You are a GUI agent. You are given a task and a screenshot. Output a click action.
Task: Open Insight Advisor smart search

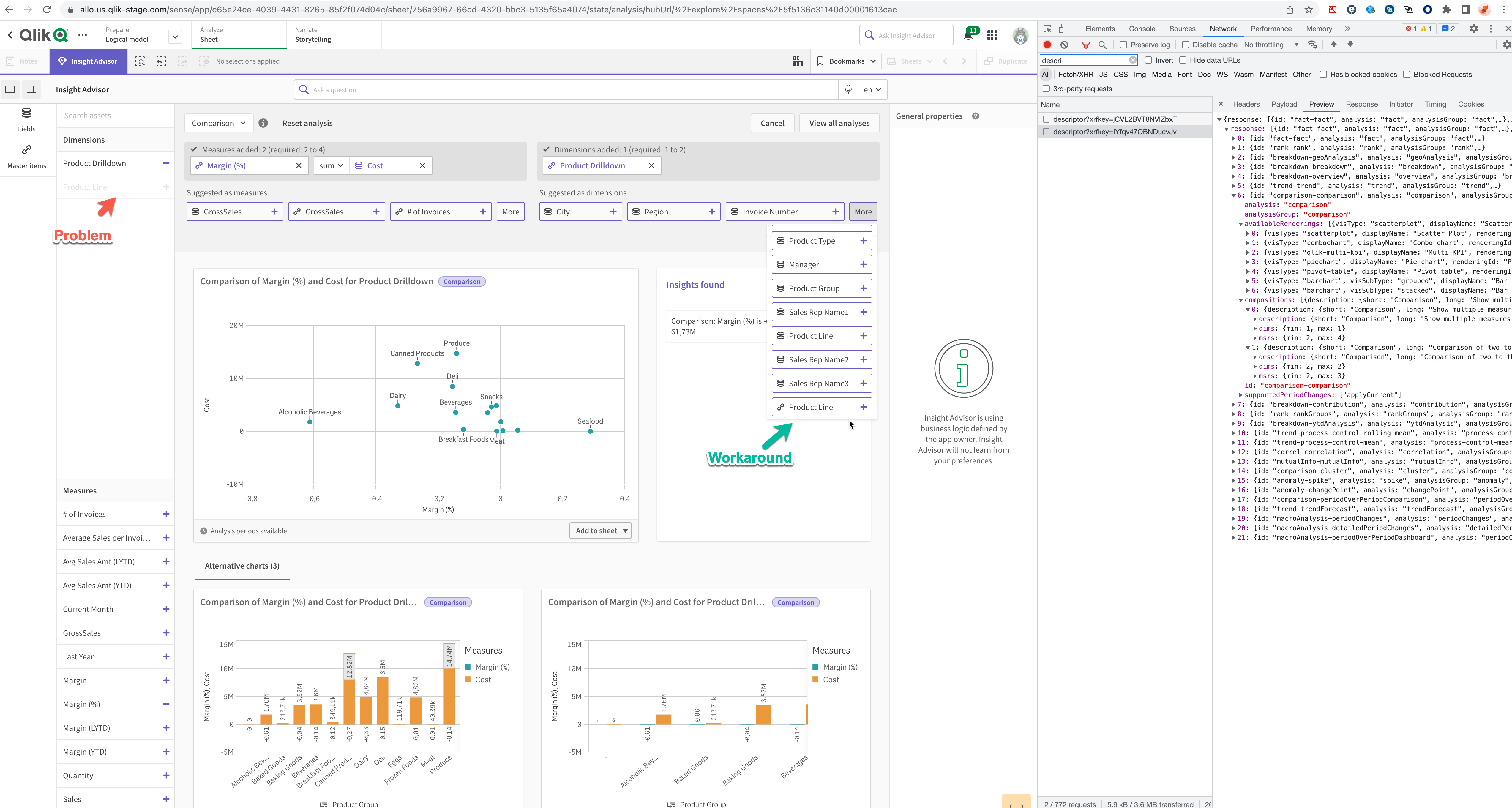(140, 61)
